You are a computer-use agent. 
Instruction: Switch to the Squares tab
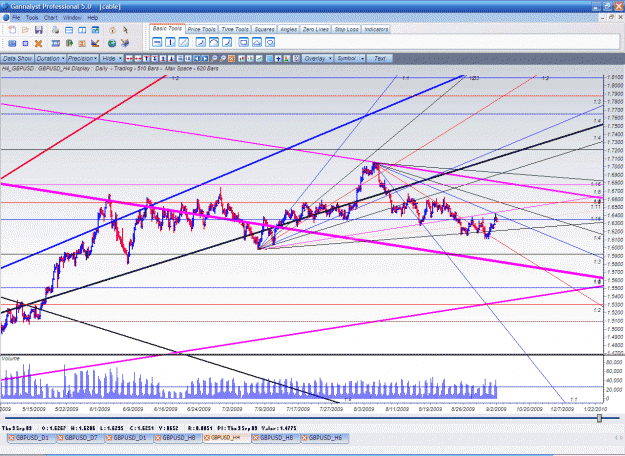coord(264,29)
